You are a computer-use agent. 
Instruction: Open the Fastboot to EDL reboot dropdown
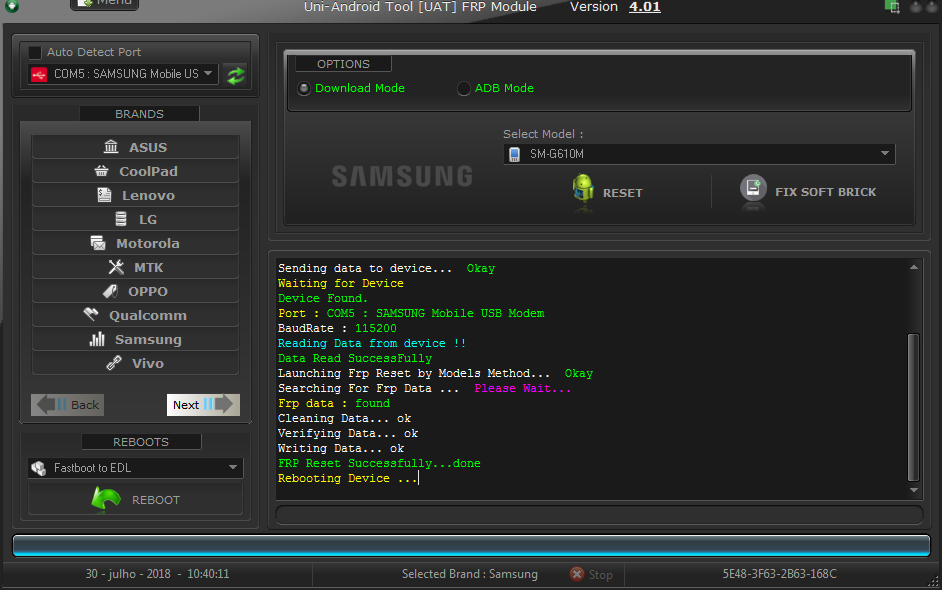[136, 468]
